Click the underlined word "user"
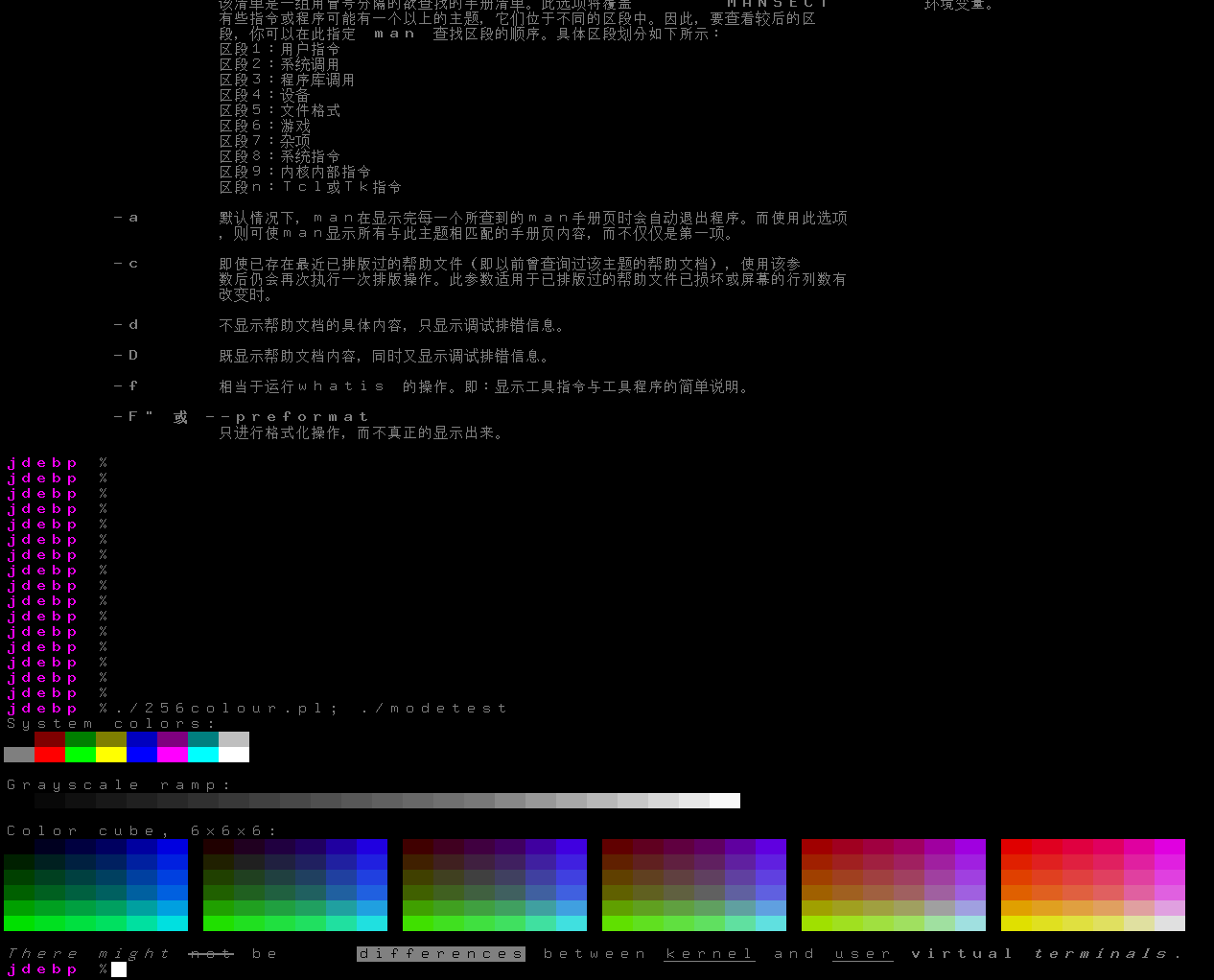This screenshot has width=1214, height=980. click(863, 954)
